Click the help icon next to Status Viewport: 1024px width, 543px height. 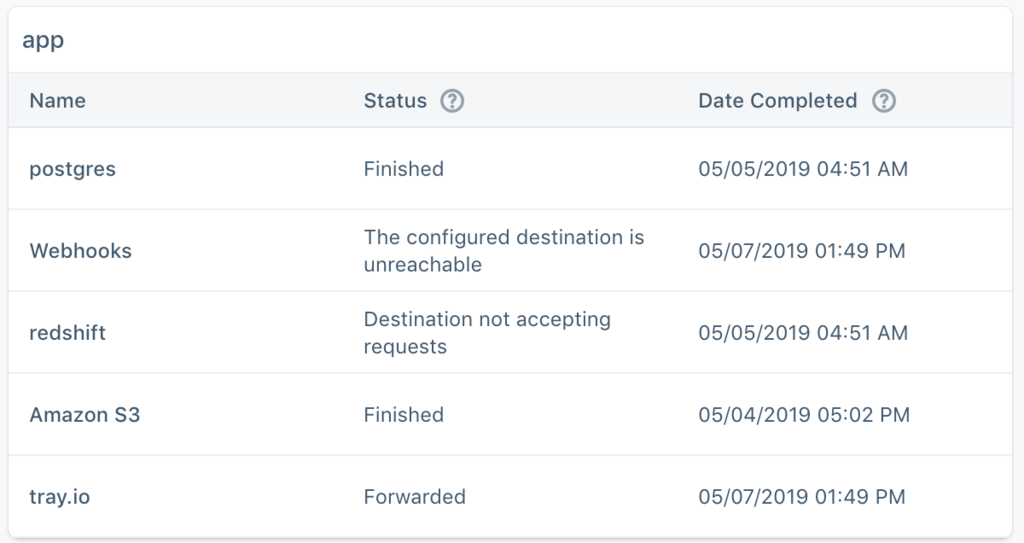coord(452,101)
